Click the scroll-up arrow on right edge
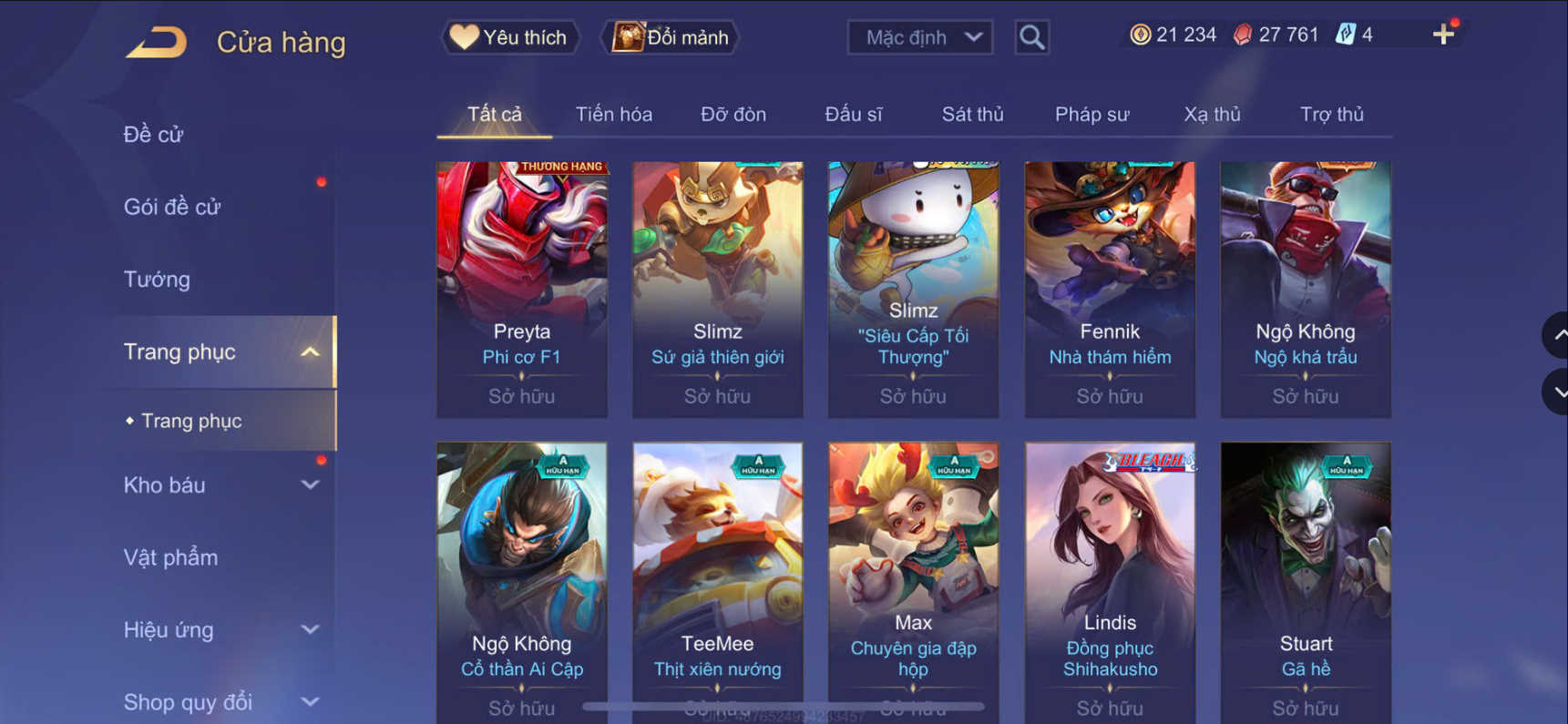Image resolution: width=1568 pixels, height=724 pixels. 1556,335
